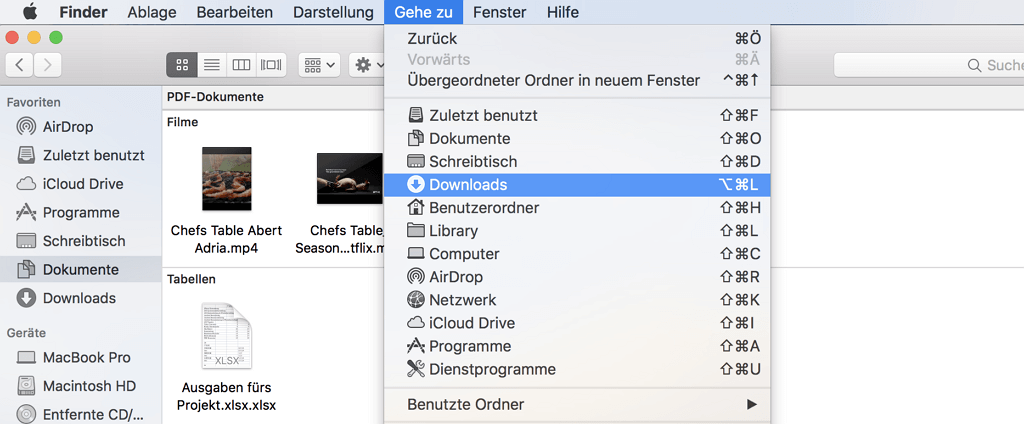Open the Ablage menu

152,12
